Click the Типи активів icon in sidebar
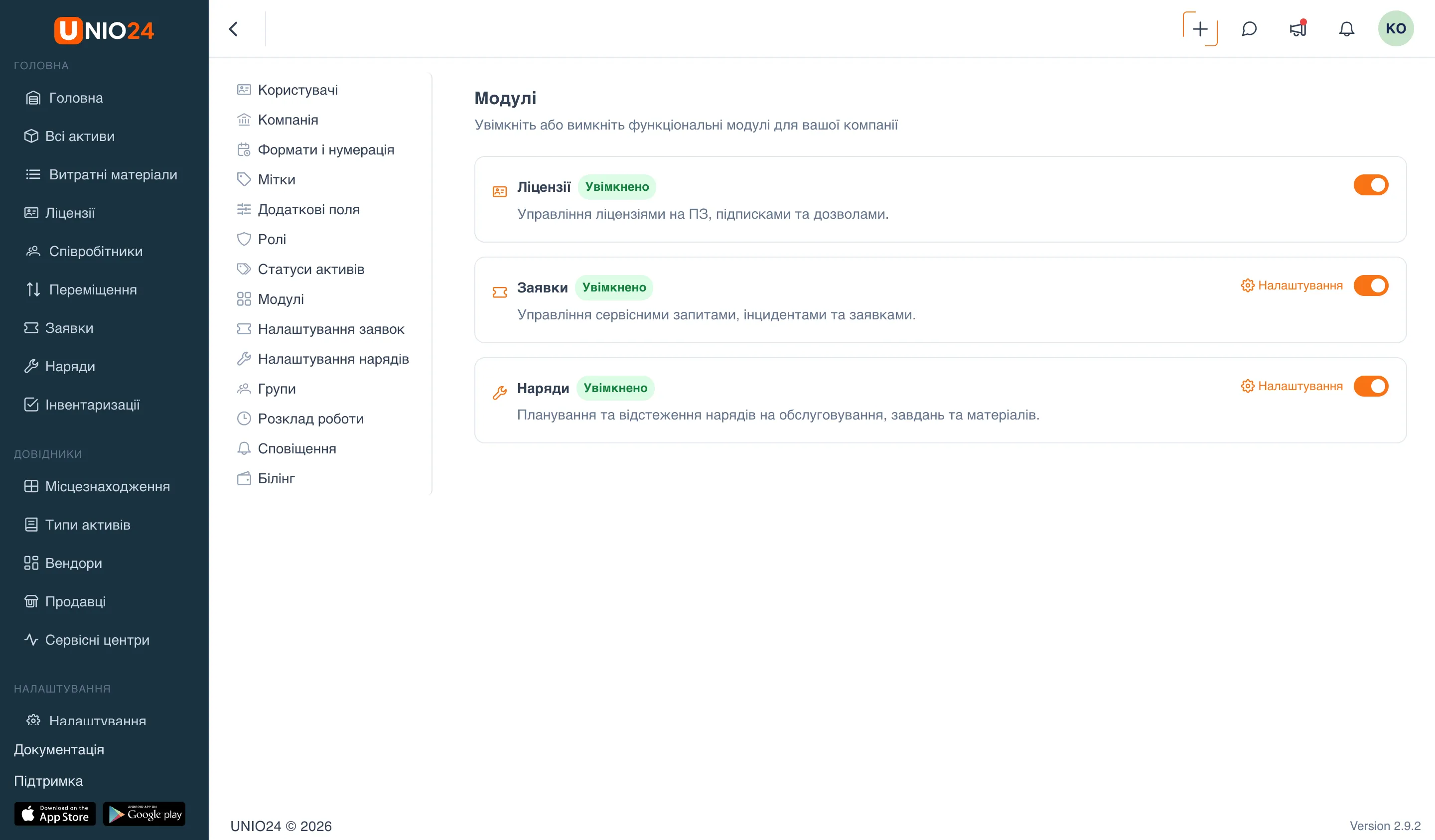1435x840 pixels. click(x=31, y=525)
